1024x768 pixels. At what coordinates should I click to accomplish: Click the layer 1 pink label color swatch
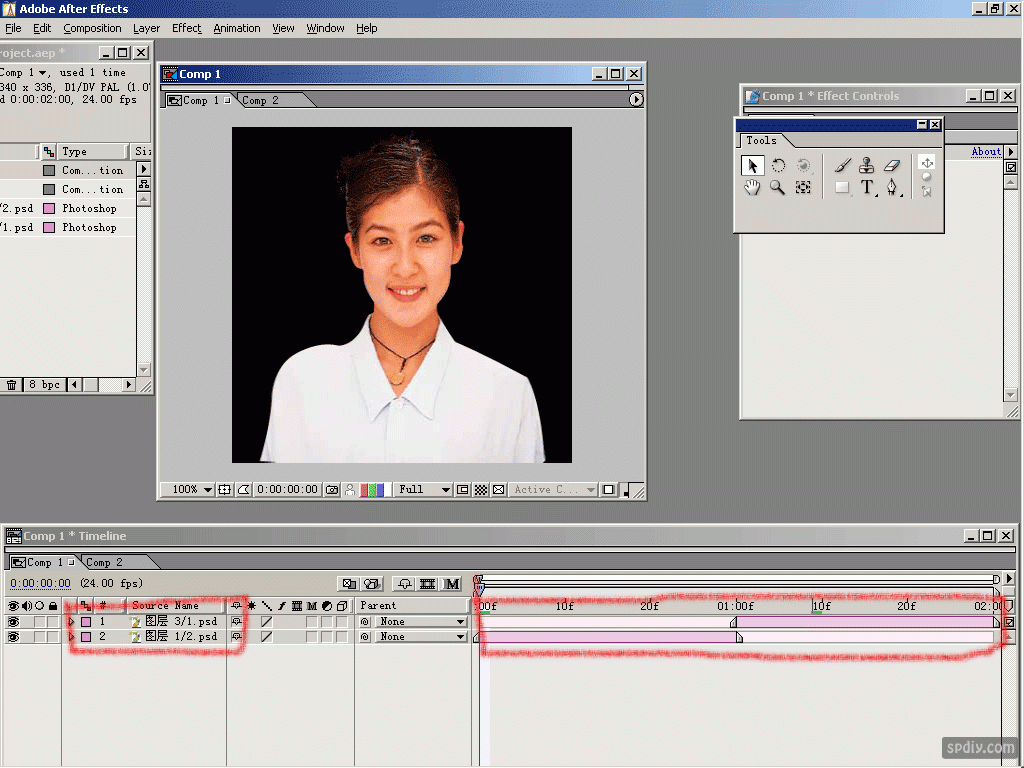tap(85, 622)
